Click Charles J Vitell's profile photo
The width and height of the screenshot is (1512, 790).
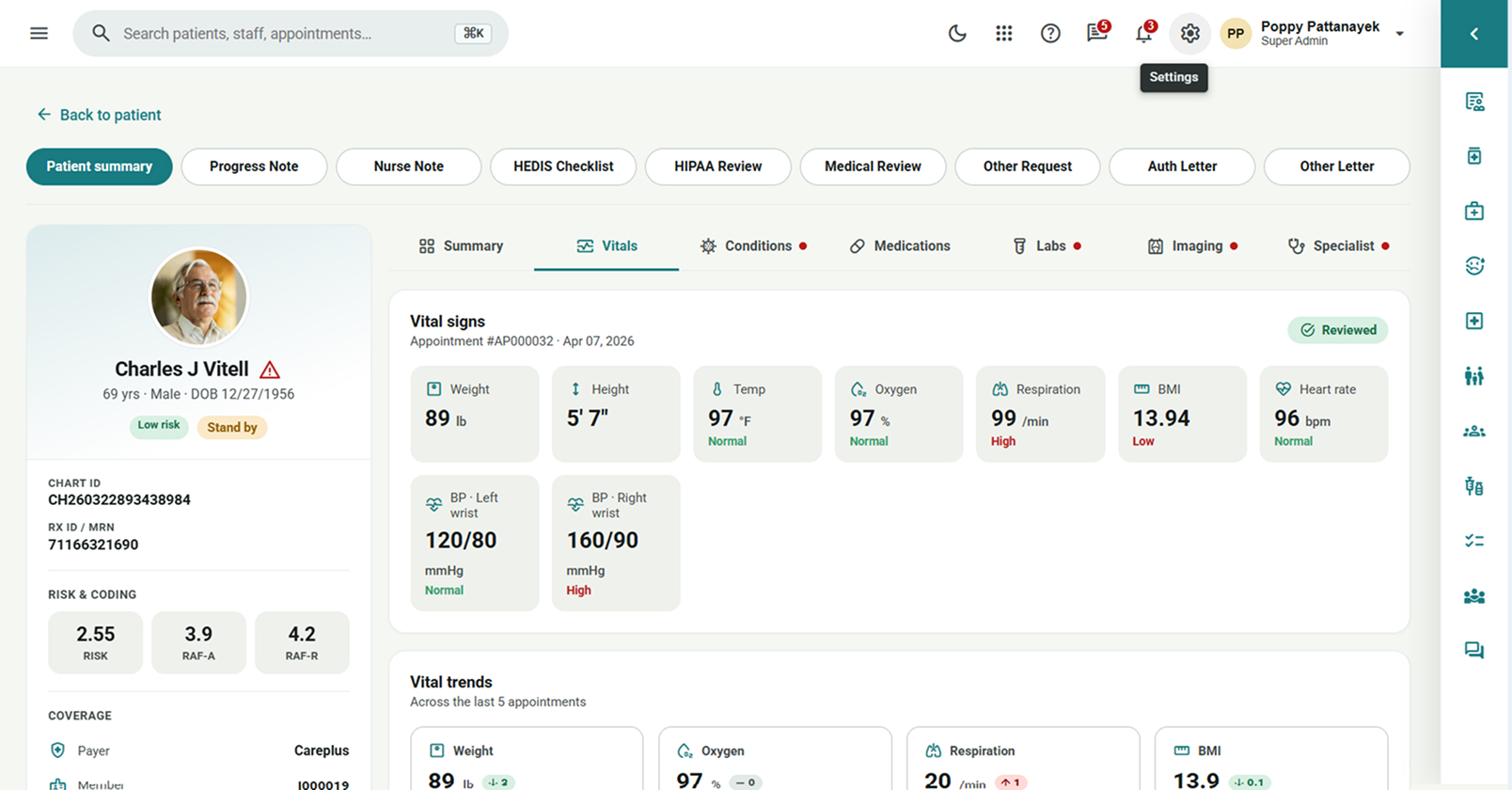[x=198, y=297]
